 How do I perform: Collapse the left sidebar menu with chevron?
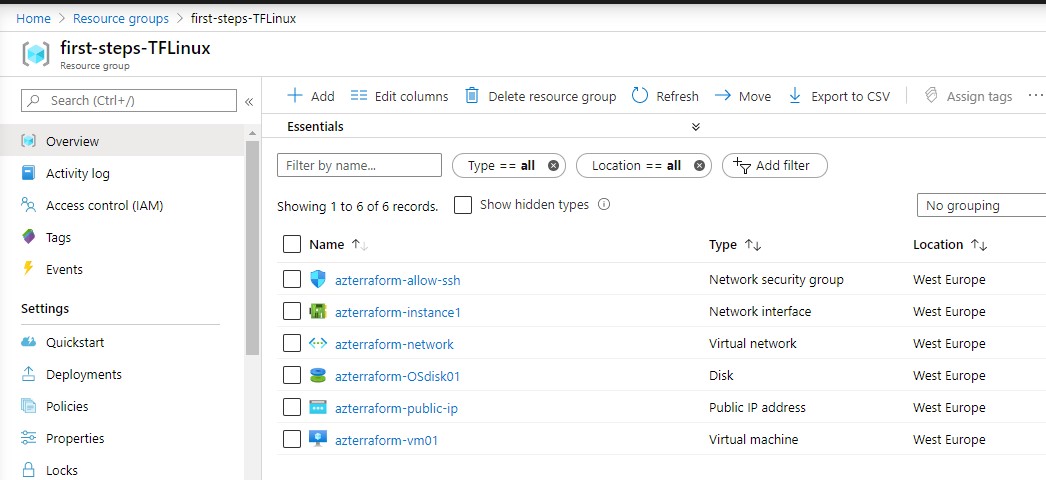tap(249, 101)
